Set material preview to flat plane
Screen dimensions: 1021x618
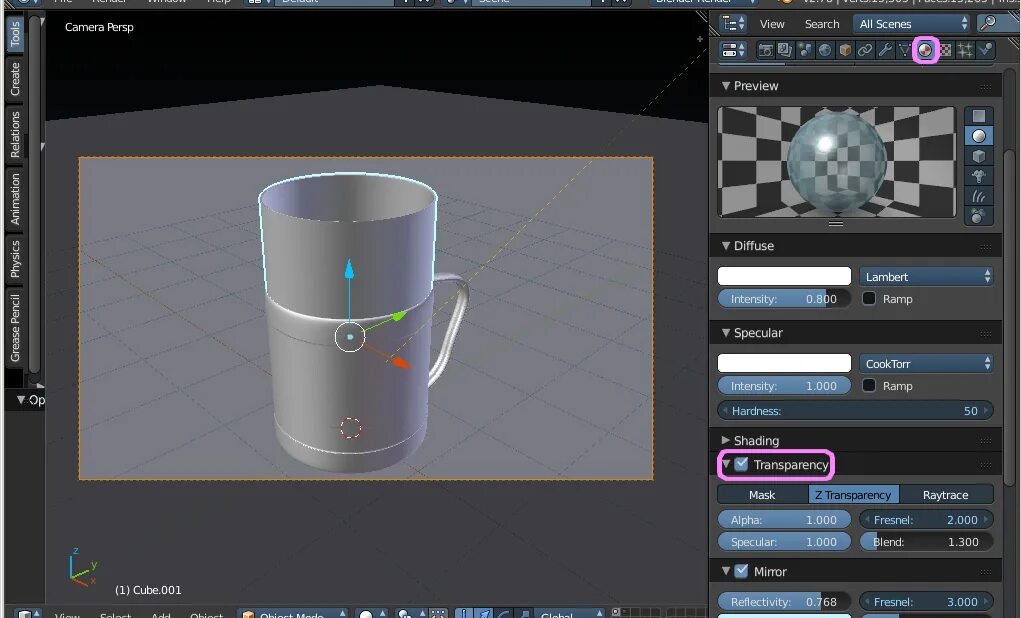pos(979,116)
